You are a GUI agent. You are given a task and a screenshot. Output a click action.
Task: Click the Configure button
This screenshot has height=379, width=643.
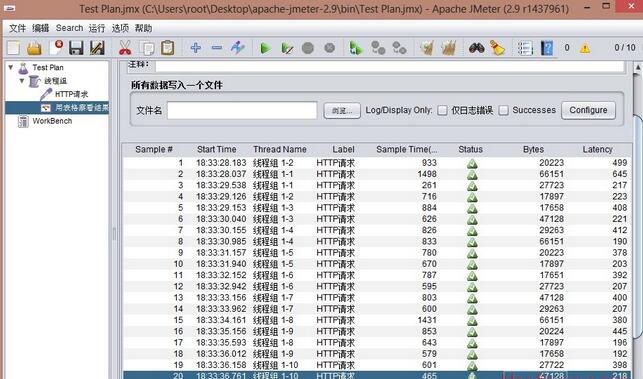pos(588,110)
